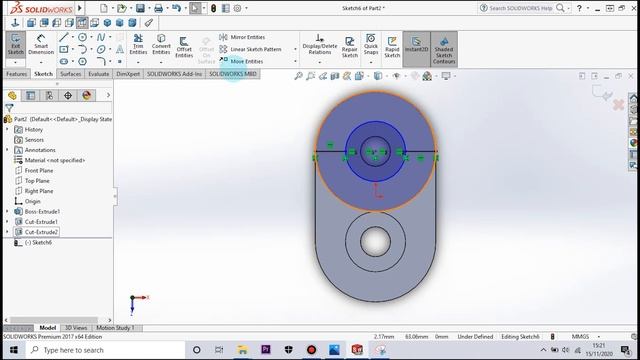Open the PropertyManager tab icon
Viewport: 640px width, 360px height.
tap(31, 96)
